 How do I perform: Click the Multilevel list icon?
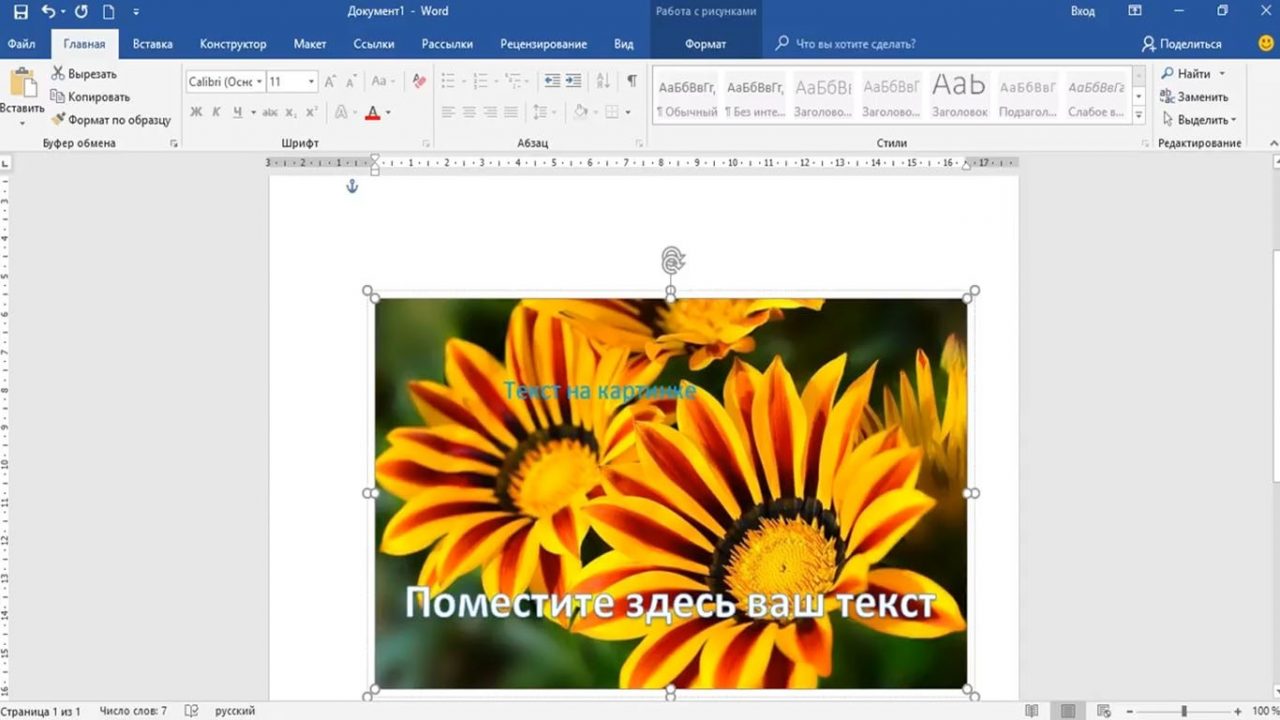[512, 81]
